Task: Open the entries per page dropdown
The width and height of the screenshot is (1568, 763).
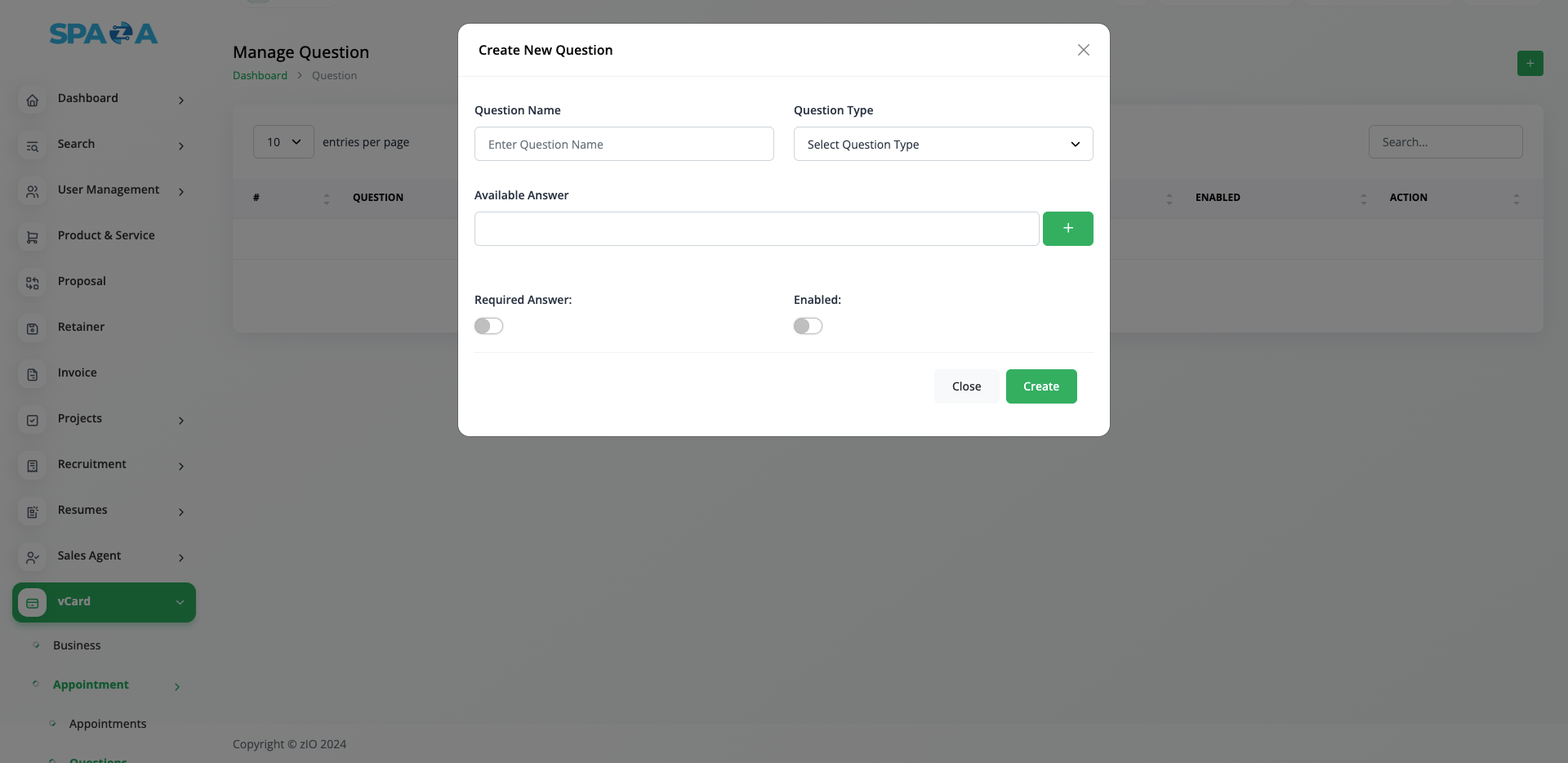Action: [283, 142]
